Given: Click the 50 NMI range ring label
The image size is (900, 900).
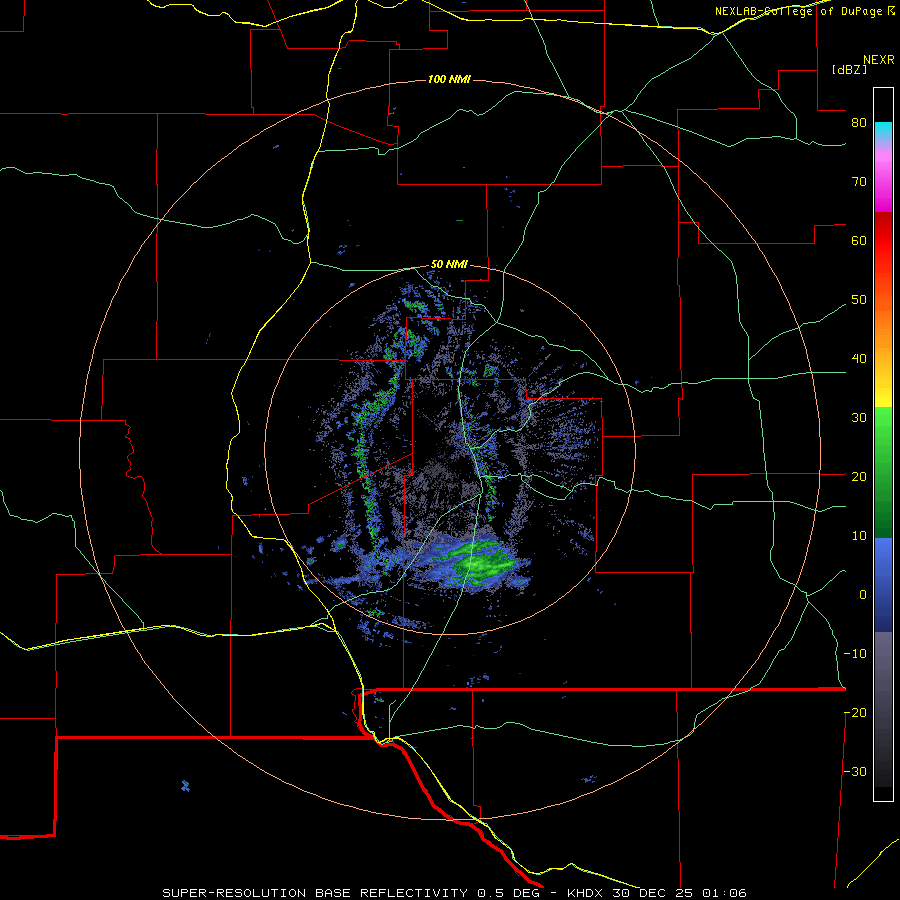Looking at the screenshot, I should coord(449,265).
